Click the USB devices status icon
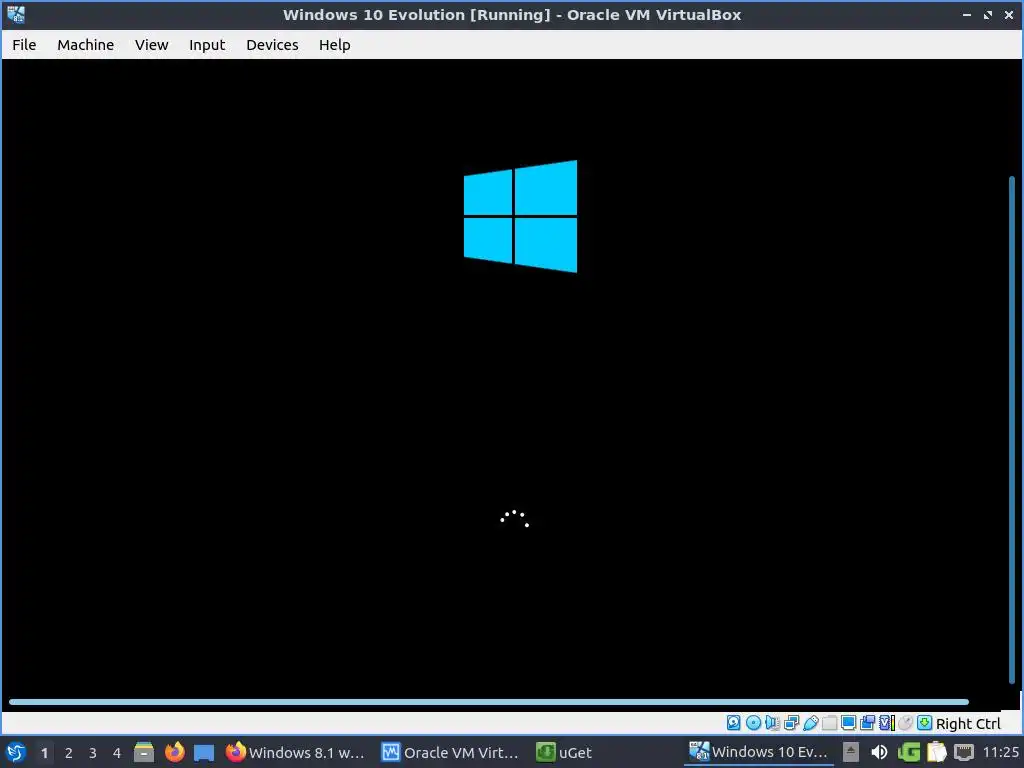This screenshot has width=1024, height=768. pos(810,723)
